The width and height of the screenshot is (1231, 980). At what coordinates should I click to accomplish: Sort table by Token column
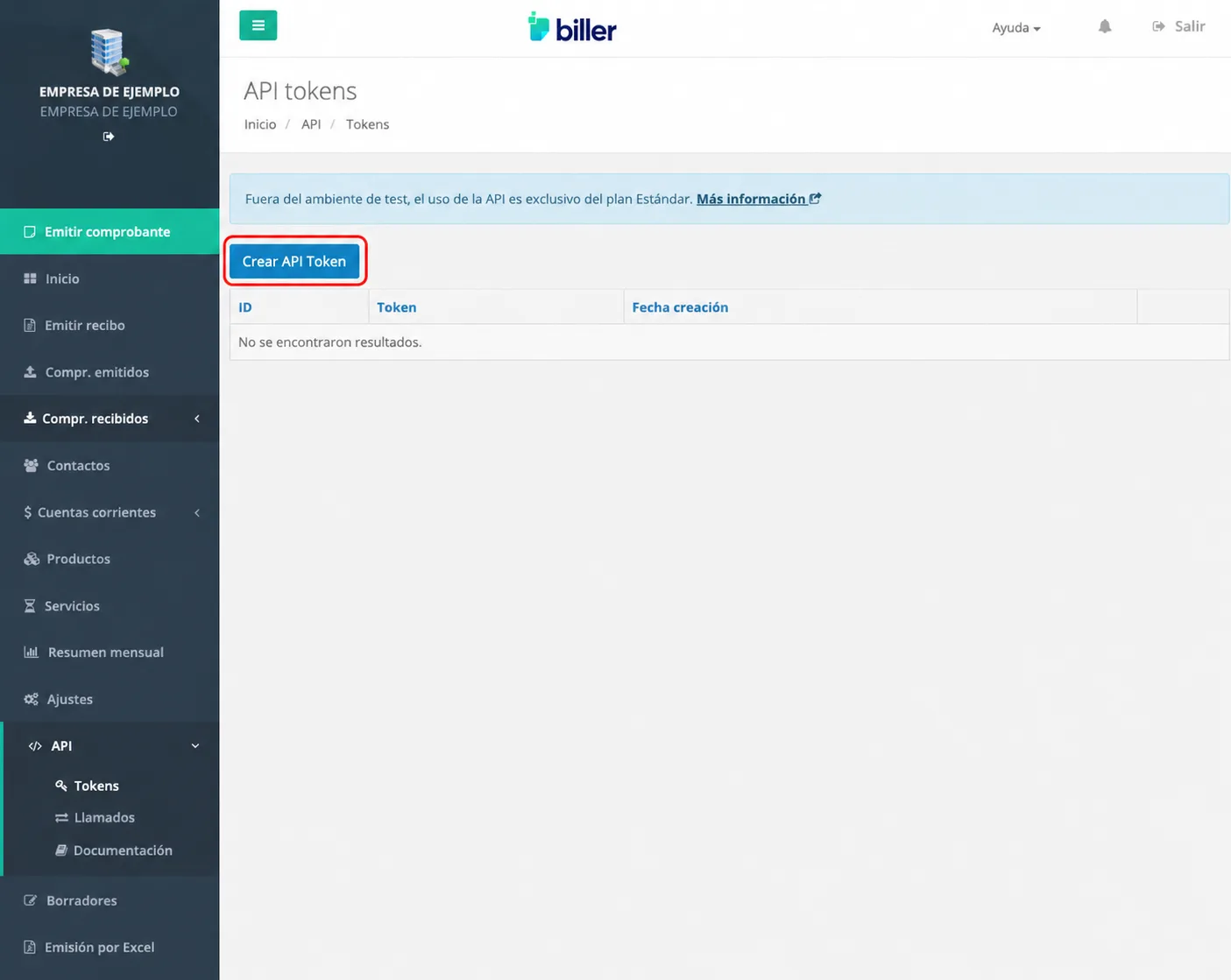pos(397,307)
